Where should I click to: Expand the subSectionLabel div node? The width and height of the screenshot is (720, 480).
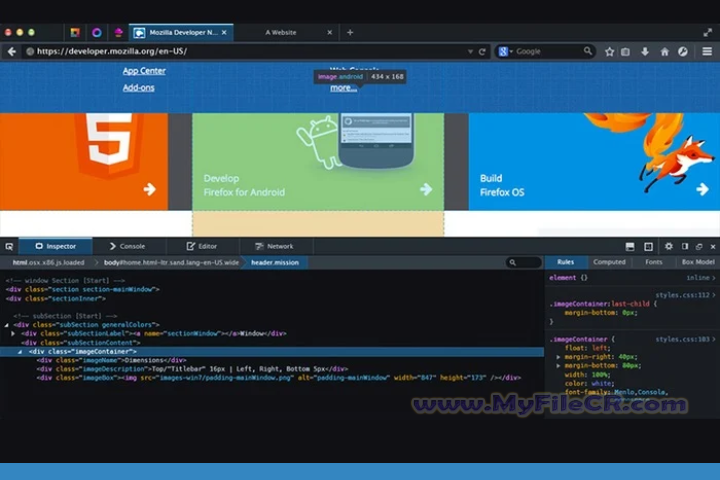pos(13,333)
